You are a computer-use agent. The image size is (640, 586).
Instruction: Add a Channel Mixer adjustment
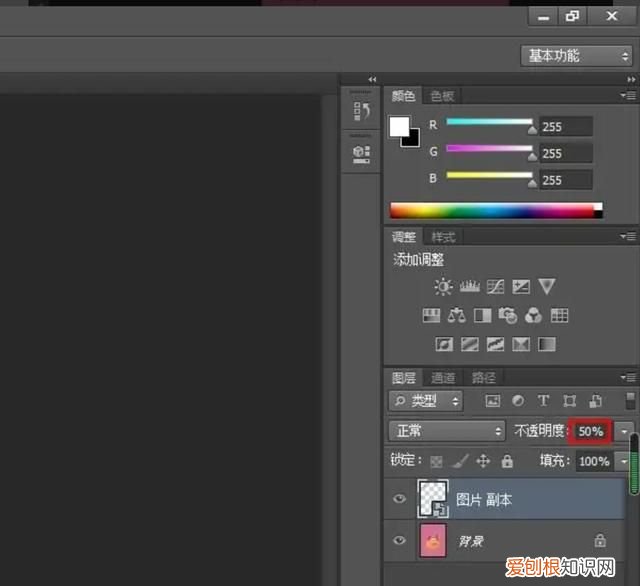(x=533, y=315)
